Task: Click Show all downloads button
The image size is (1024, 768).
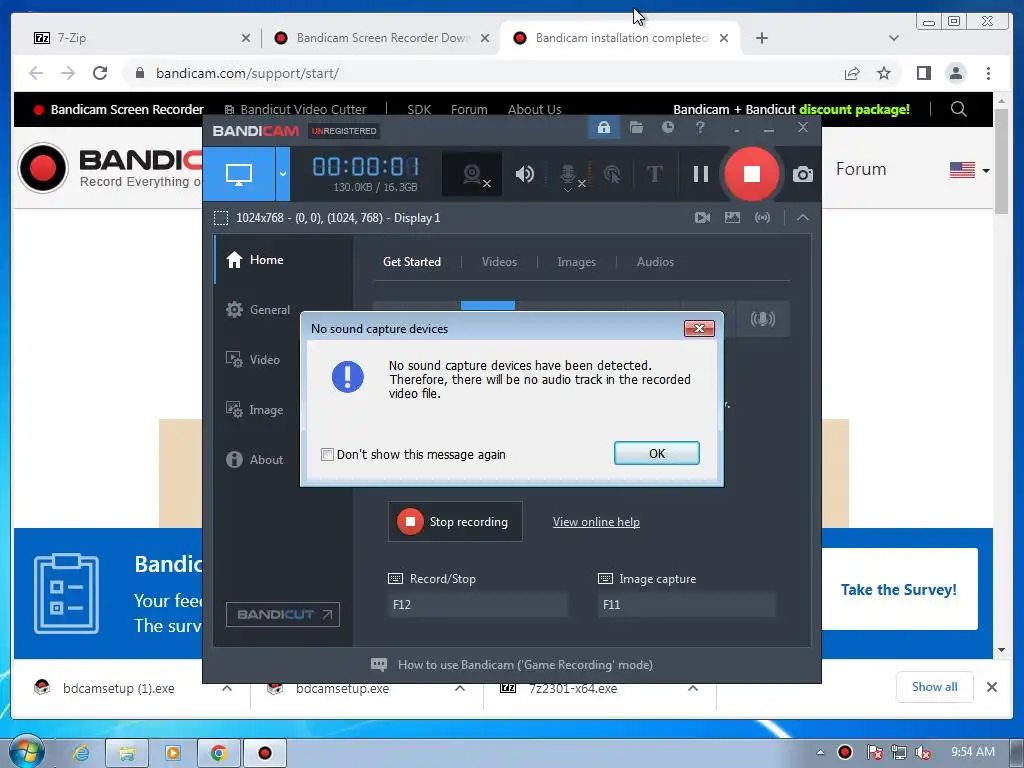Action: (935, 687)
